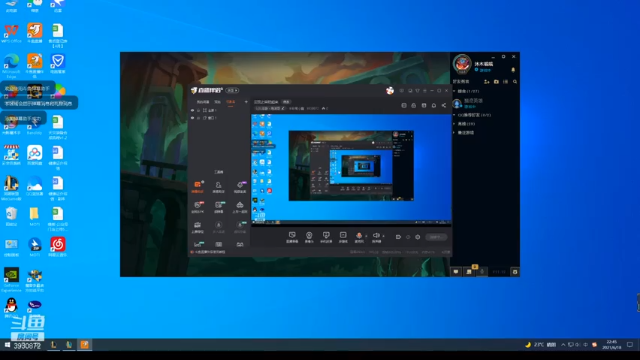
Task: Open the first orange toolbox tool
Action: (198, 186)
